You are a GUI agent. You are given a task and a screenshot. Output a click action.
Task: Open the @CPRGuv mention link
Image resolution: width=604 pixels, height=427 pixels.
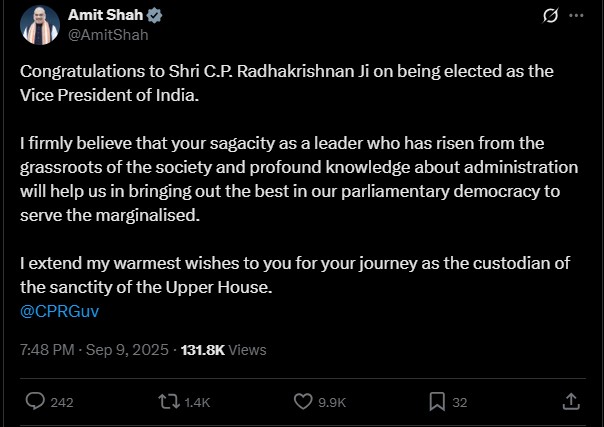point(59,310)
